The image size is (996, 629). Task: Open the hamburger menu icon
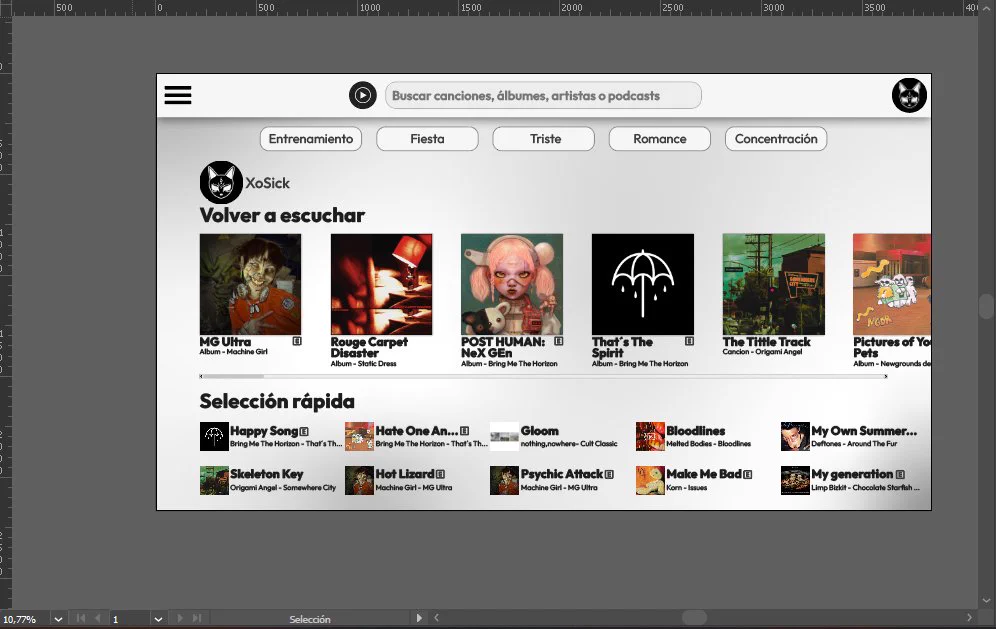pos(178,95)
